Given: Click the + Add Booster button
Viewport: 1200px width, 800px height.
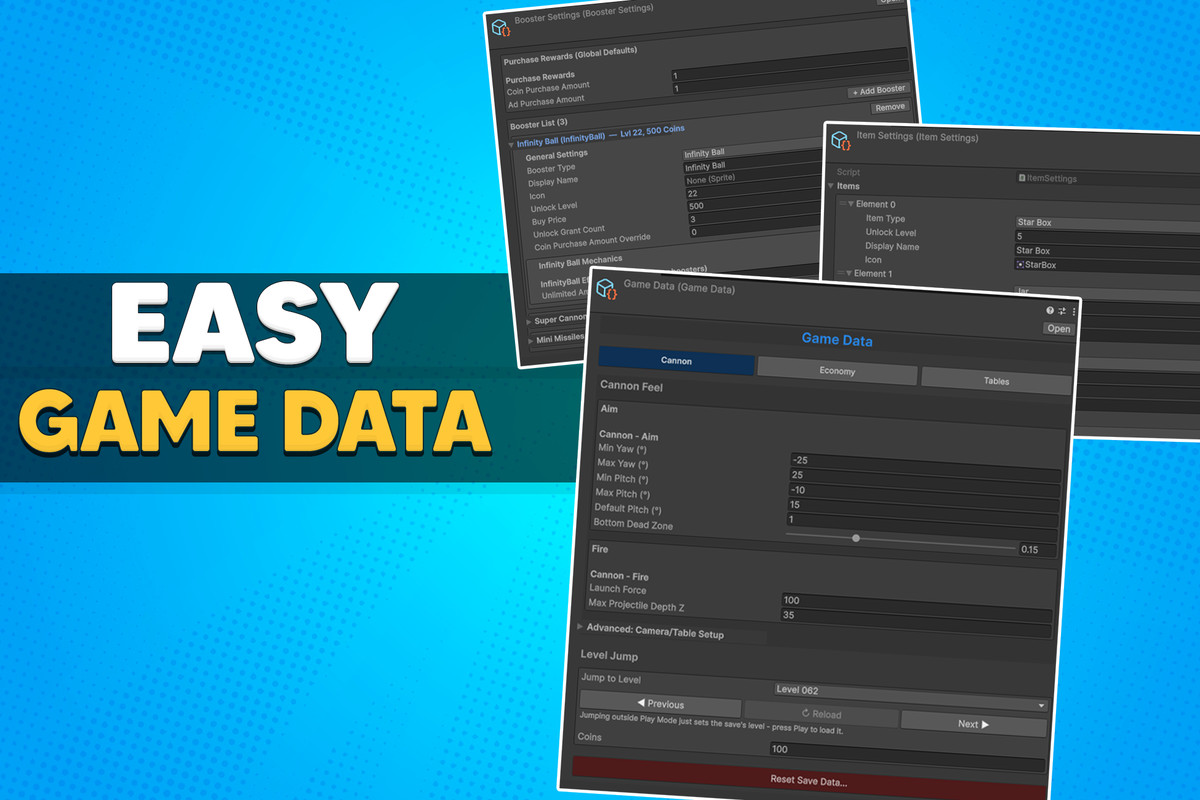Looking at the screenshot, I should tap(877, 91).
